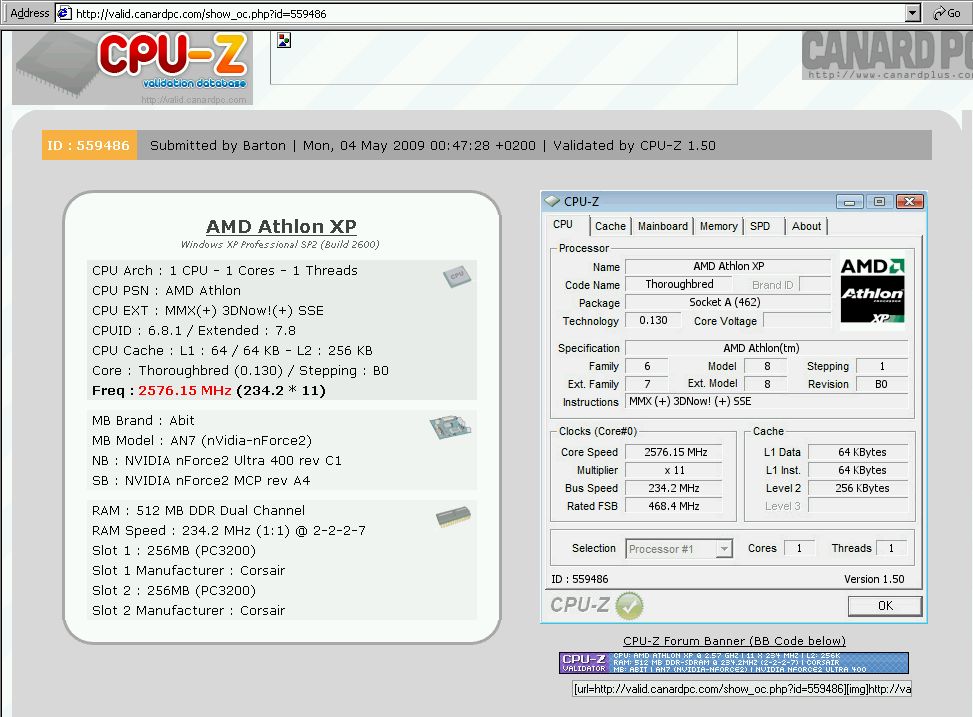
Task: Click the broken image placeholder icon
Action: (x=284, y=40)
